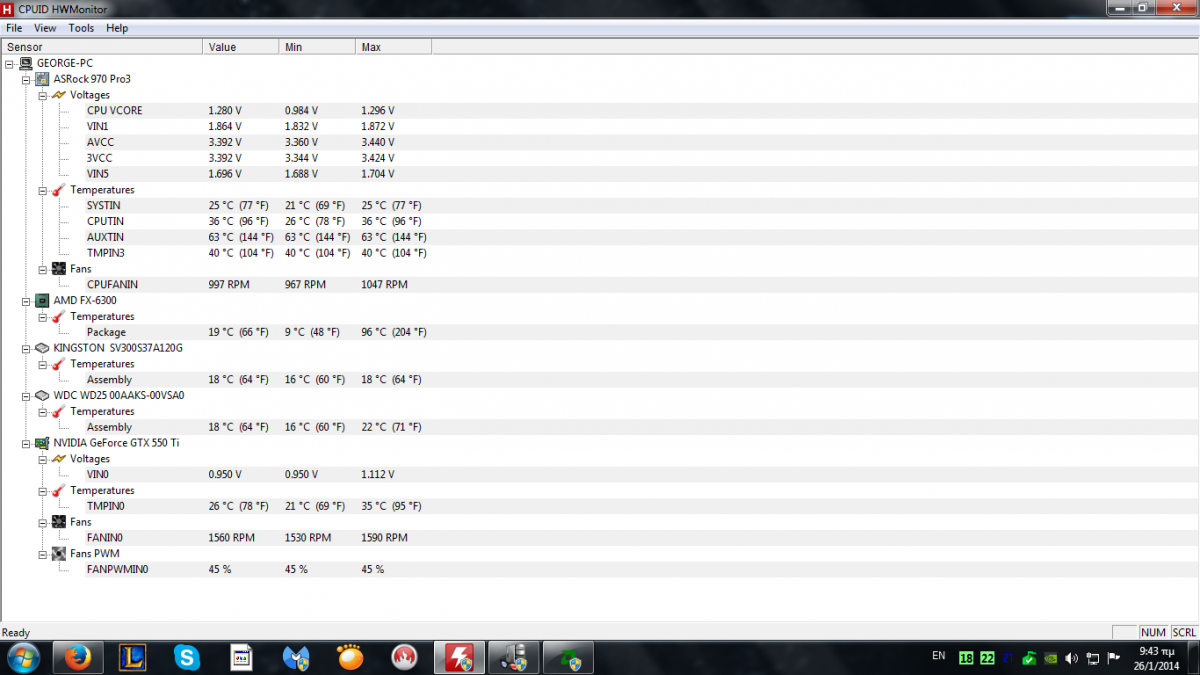
Task: Click the AMD FX-6300 processor chip icon
Action: click(42, 300)
